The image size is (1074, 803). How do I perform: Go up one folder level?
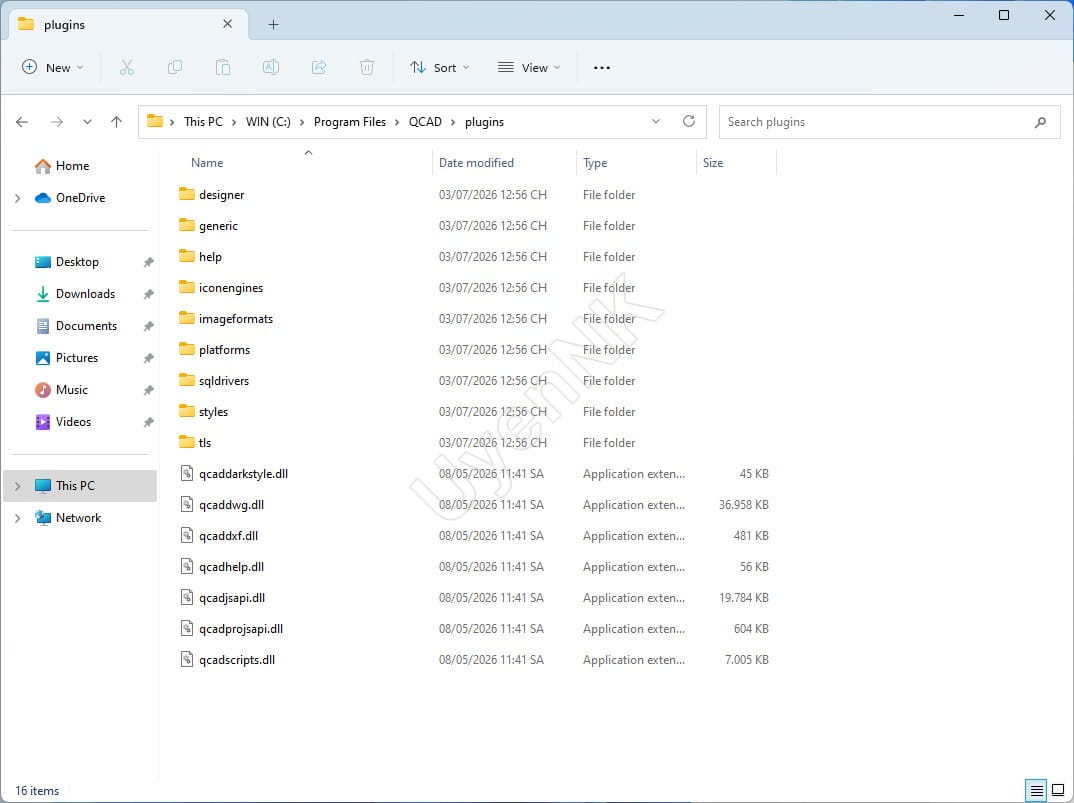pos(116,122)
